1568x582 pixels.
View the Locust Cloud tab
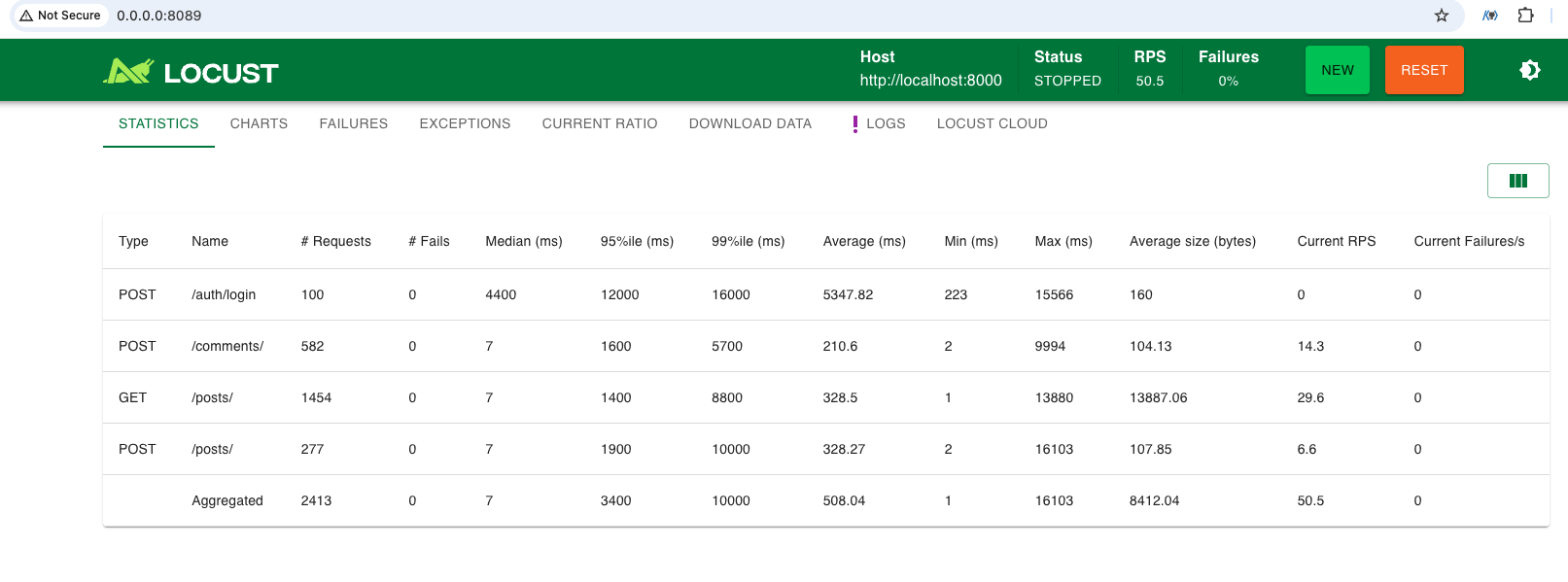pyautogui.click(x=992, y=123)
